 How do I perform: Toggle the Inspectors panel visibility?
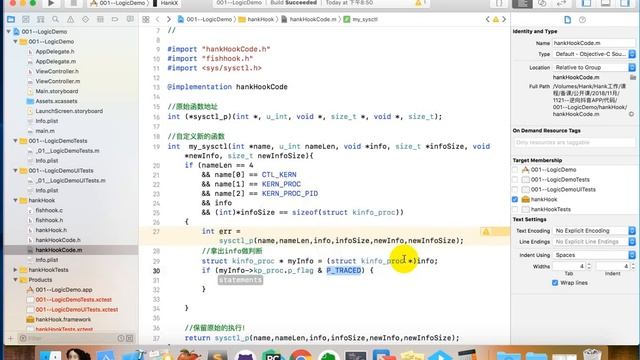(625, 3)
